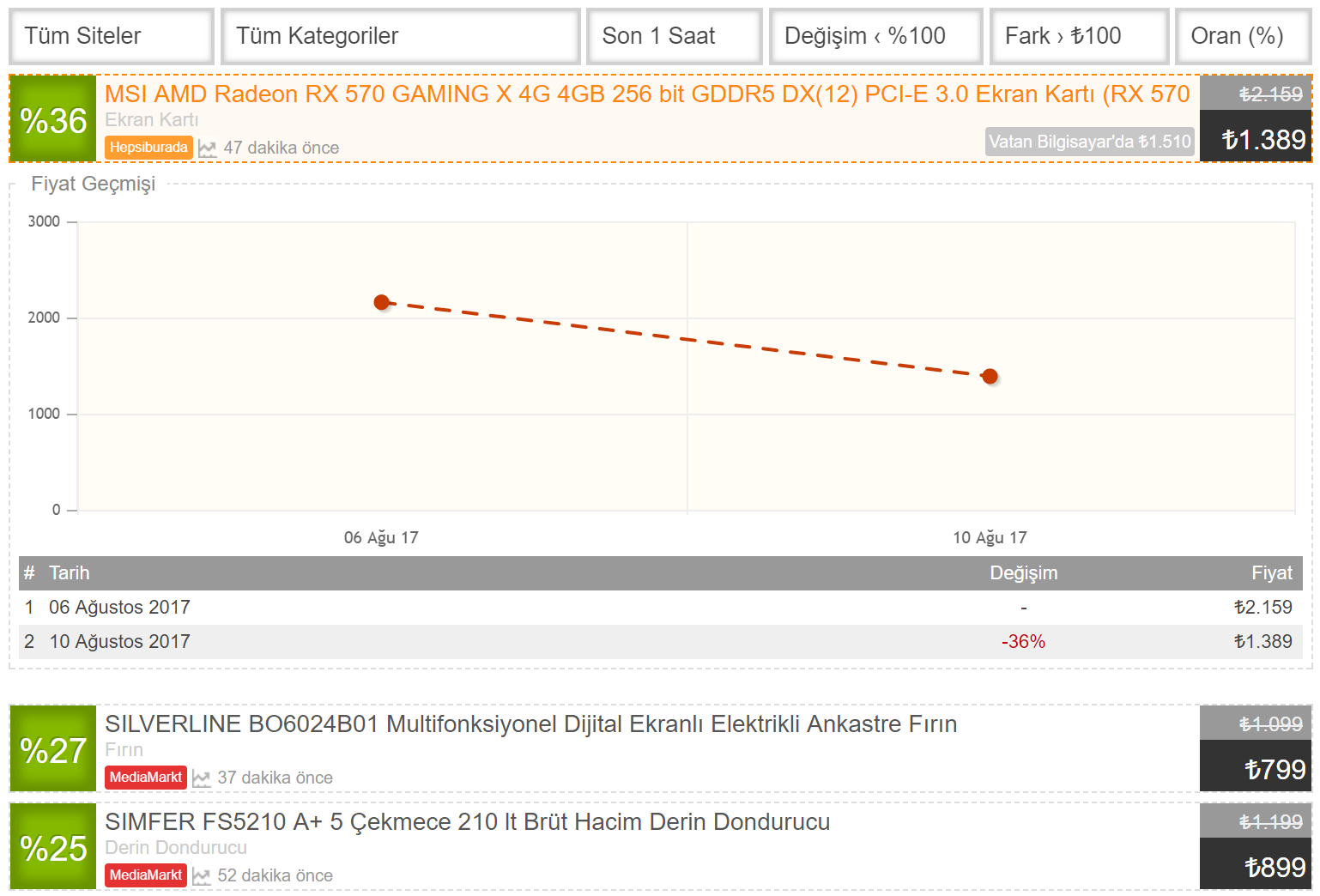
Task: Click the Değişim column header
Action: pos(1024,573)
